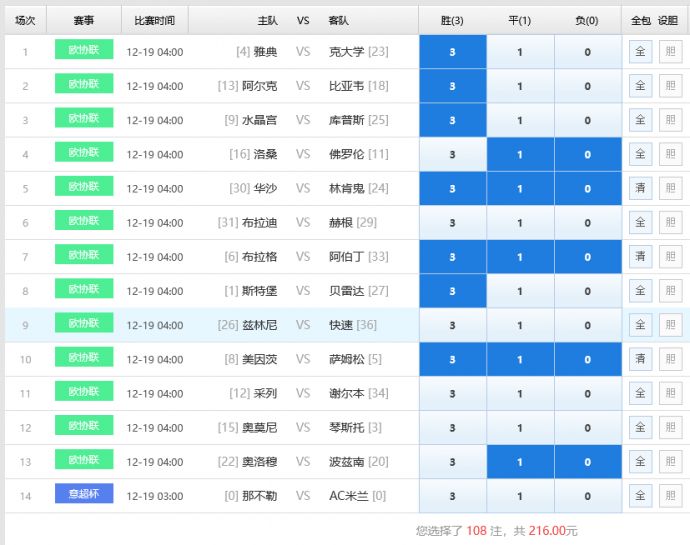690x545 pixels.
Task: Click the 负(0) column header
Action: pos(587,20)
